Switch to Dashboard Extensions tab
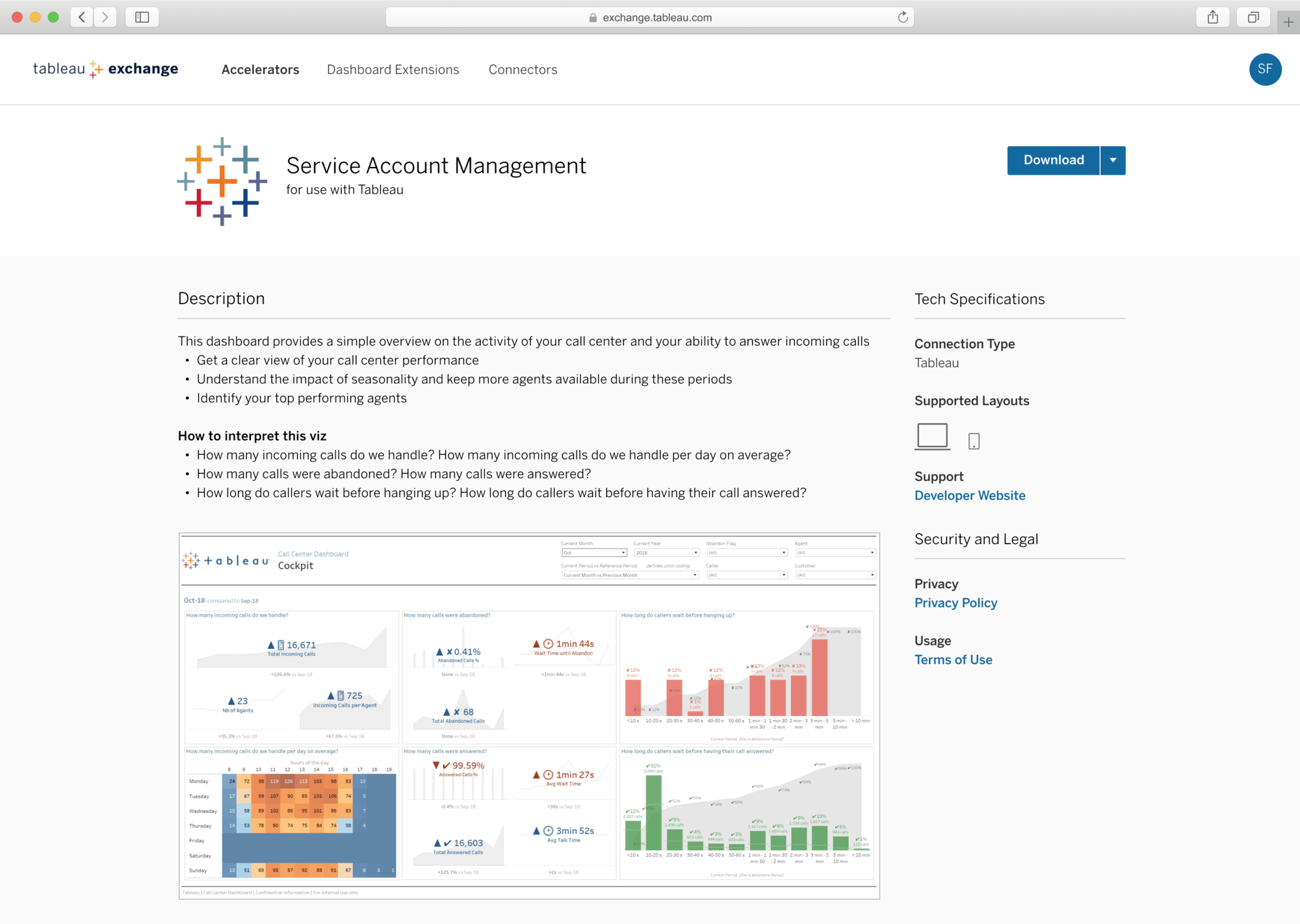Screen dimensions: 1300x924 393,70
